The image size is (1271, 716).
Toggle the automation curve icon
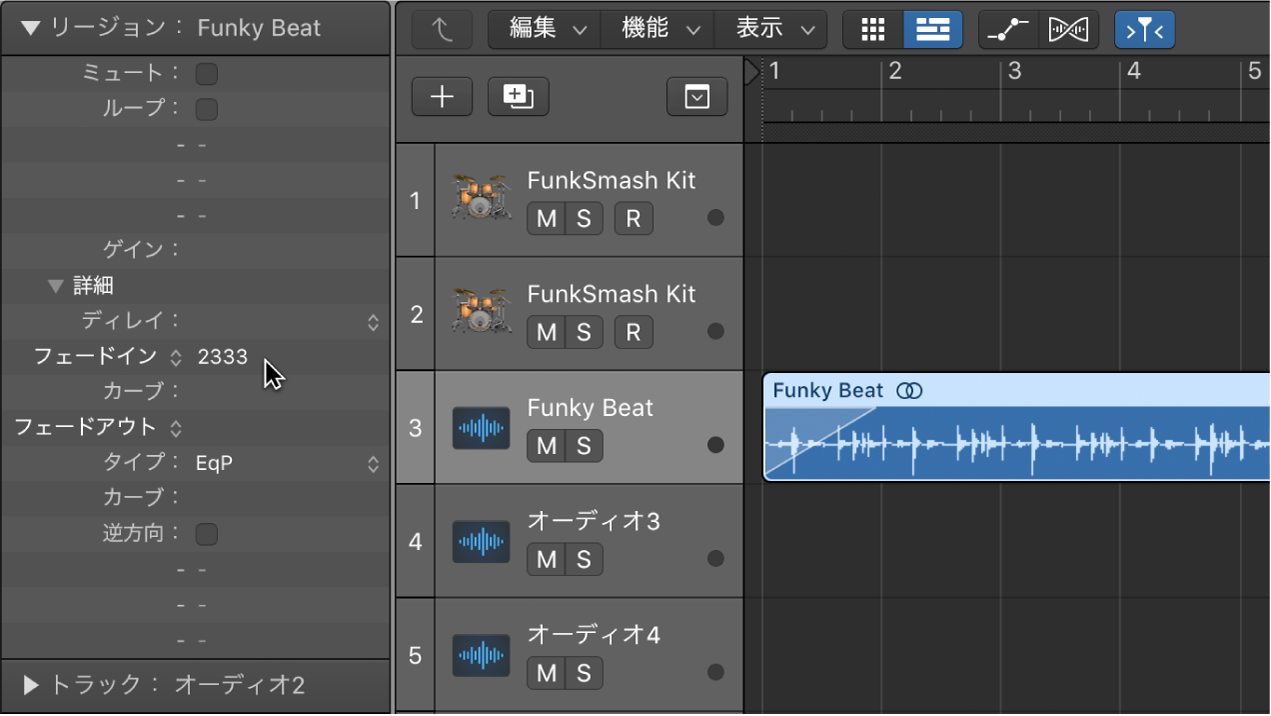click(x=1008, y=30)
